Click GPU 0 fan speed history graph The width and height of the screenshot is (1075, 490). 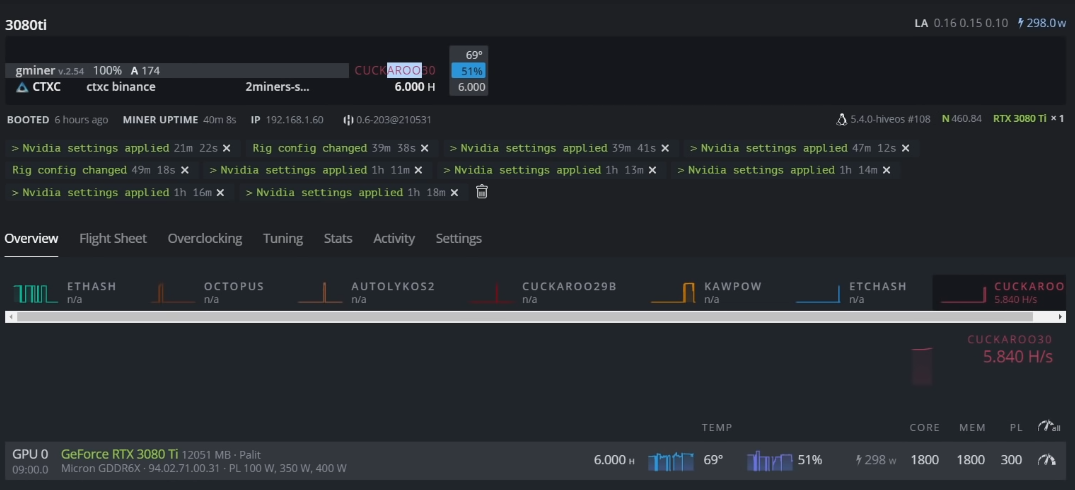769,461
